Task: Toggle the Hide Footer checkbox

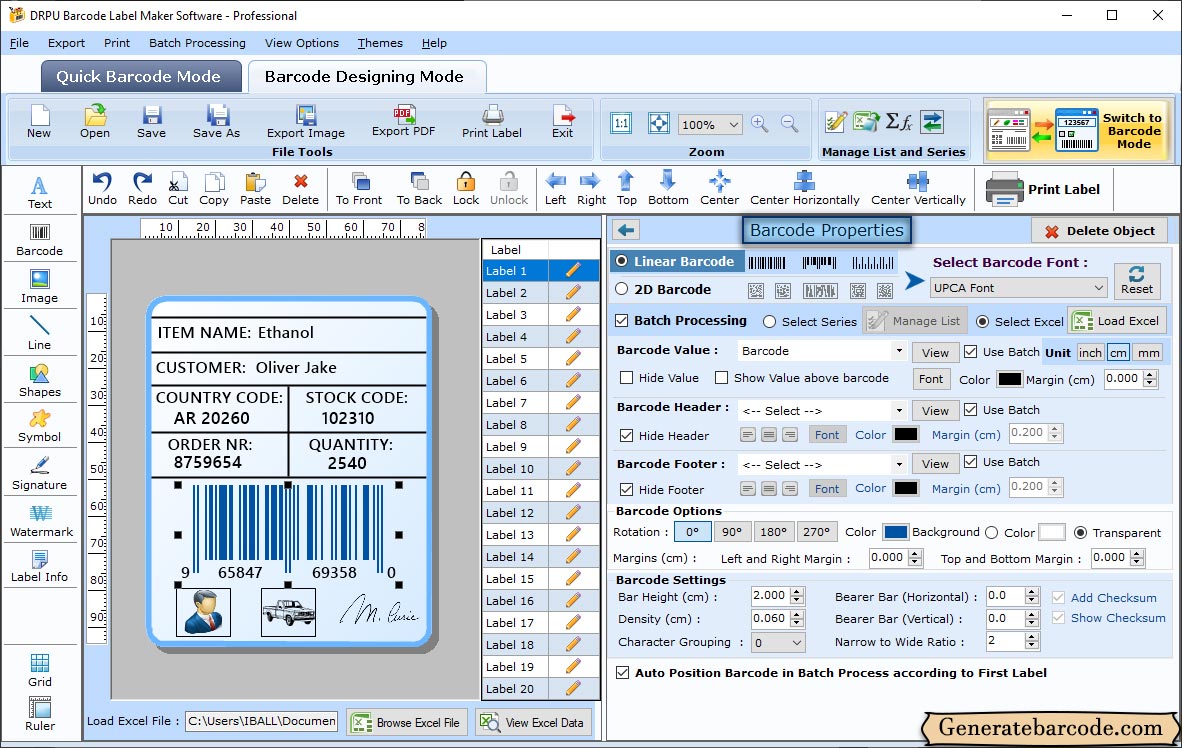Action: 626,489
